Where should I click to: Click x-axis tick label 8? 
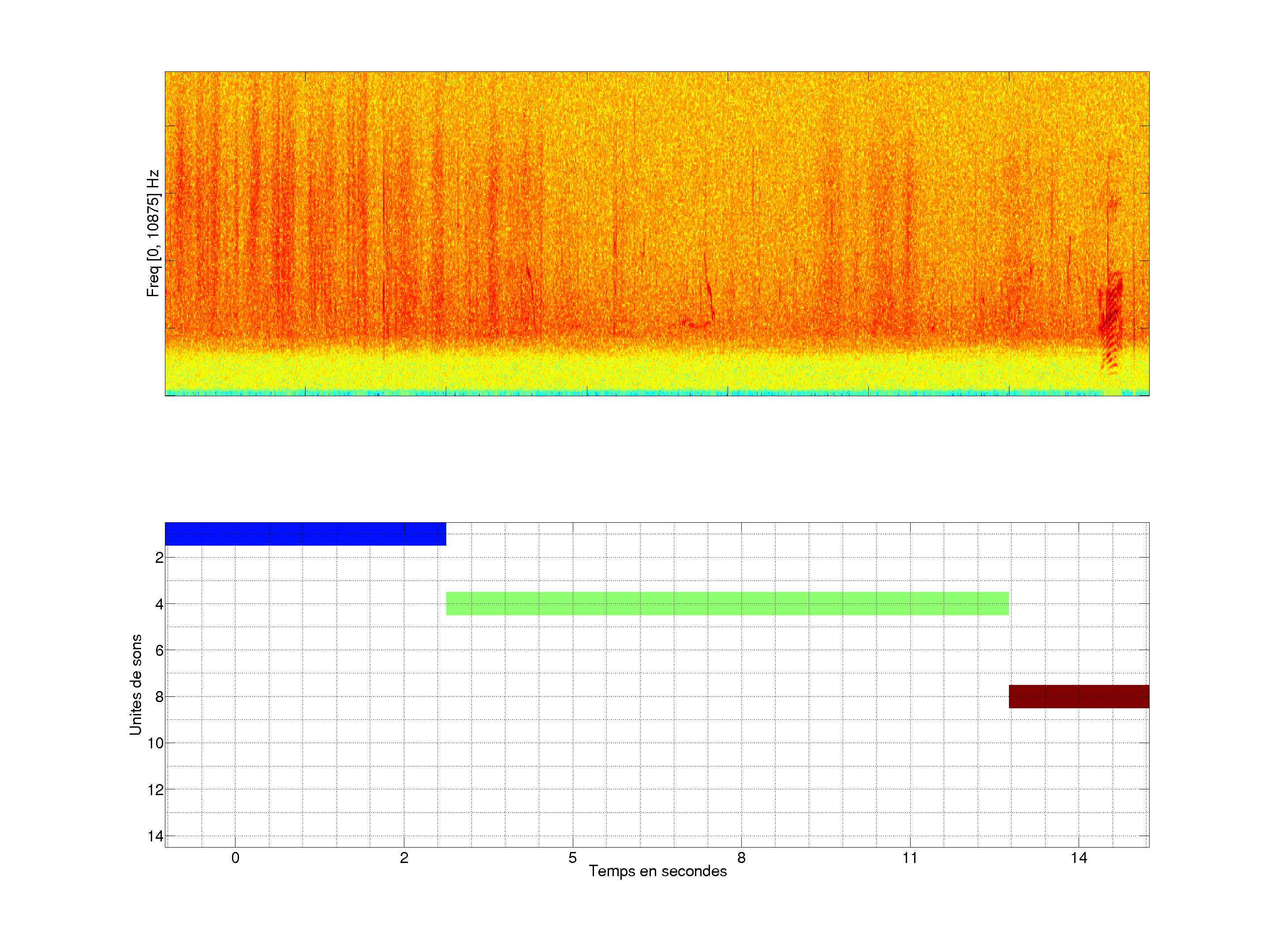click(741, 858)
